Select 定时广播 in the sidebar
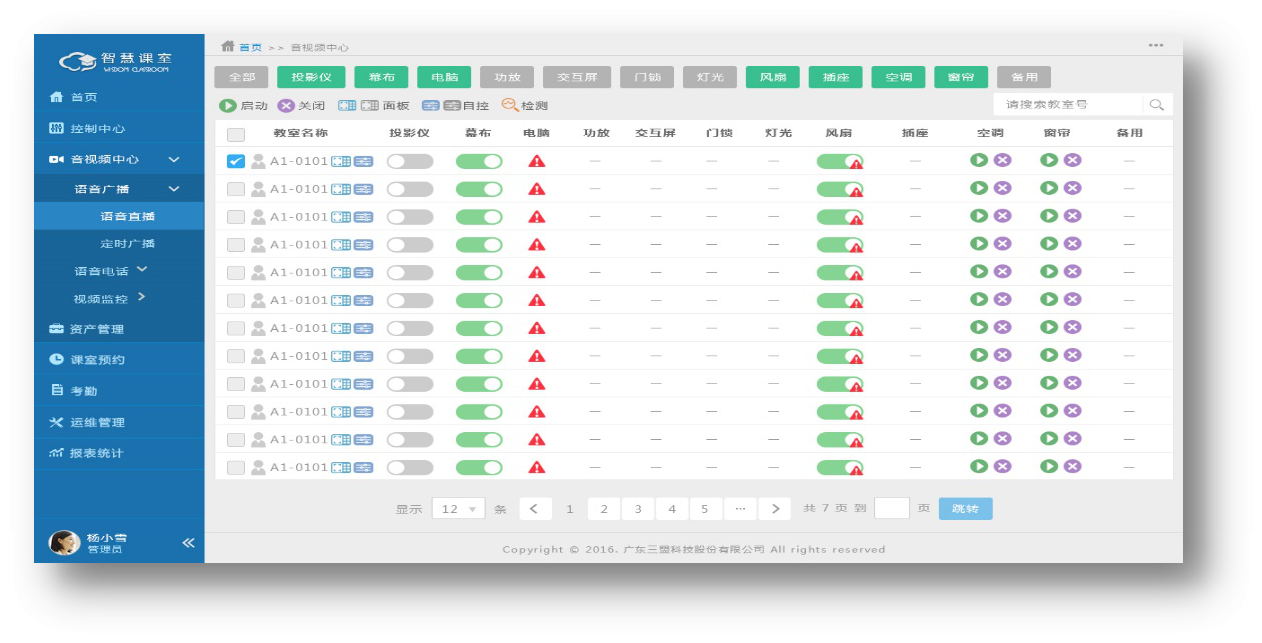 point(127,243)
